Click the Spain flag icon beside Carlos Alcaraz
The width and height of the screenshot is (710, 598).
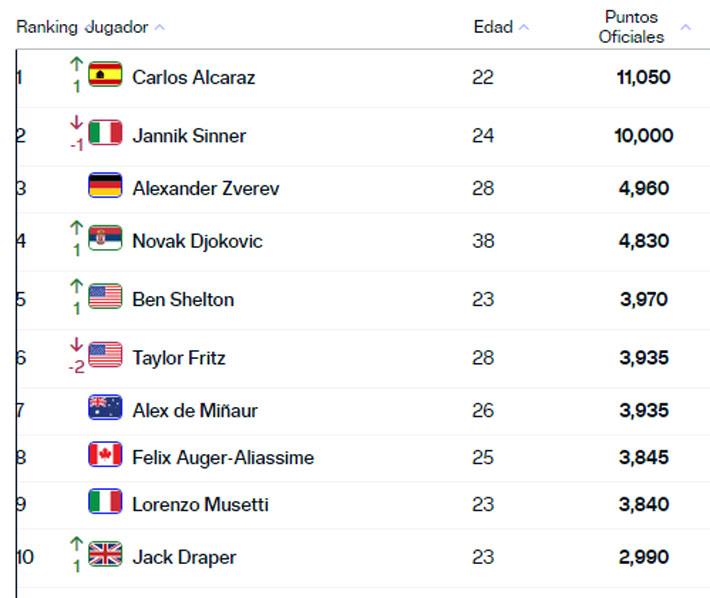click(105, 75)
